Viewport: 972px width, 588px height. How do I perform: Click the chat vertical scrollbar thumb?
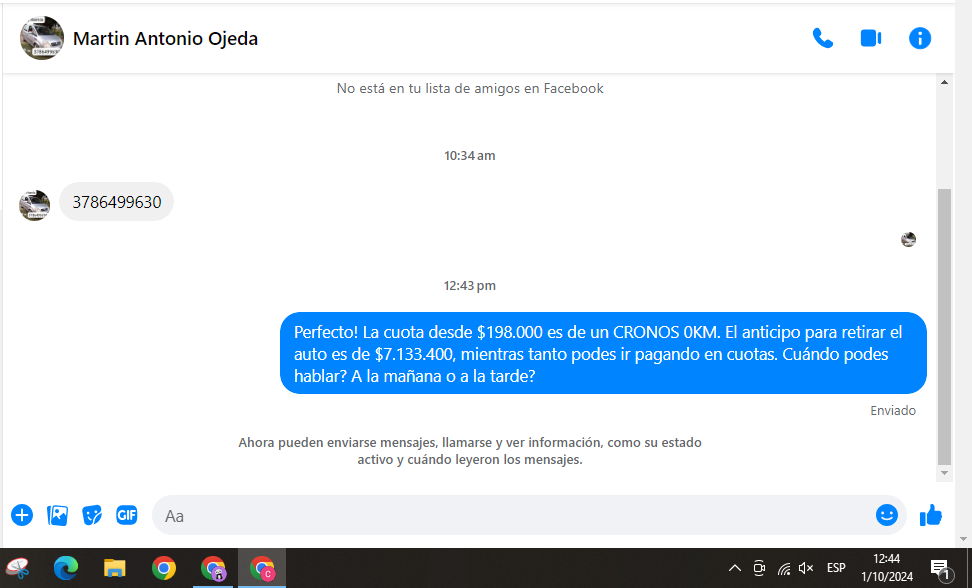[944, 327]
